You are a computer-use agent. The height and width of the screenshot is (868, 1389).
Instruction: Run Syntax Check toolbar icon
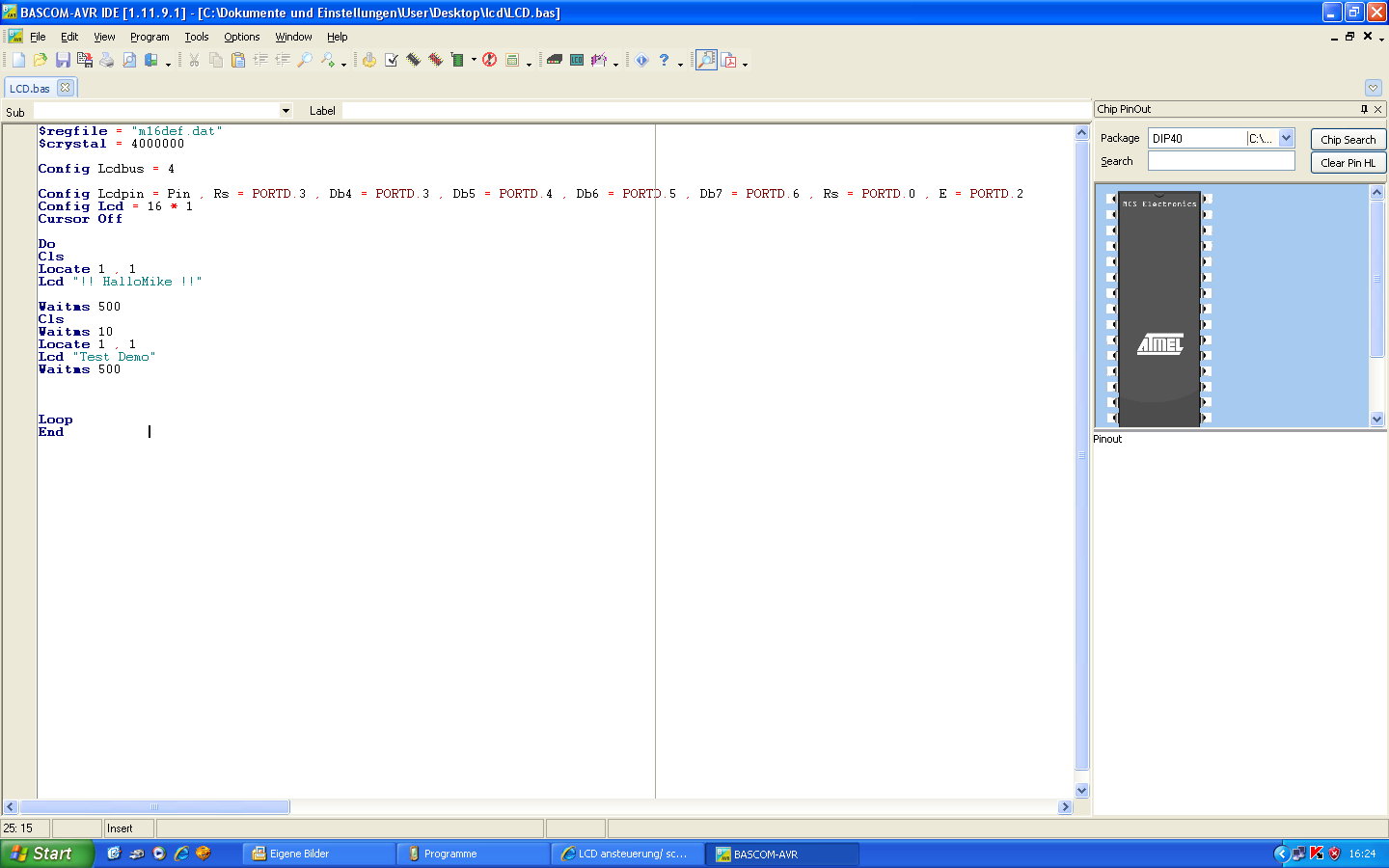[392, 60]
